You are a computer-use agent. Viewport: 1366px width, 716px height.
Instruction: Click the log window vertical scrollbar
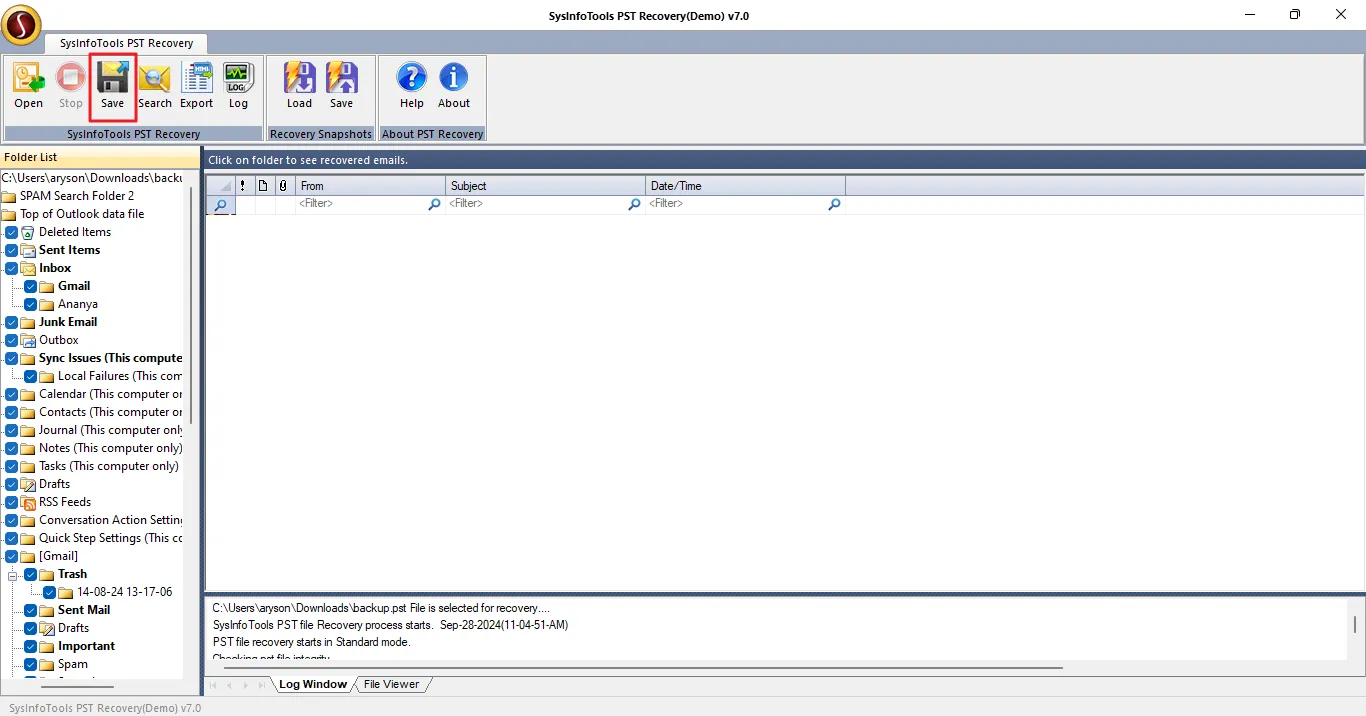[1355, 627]
